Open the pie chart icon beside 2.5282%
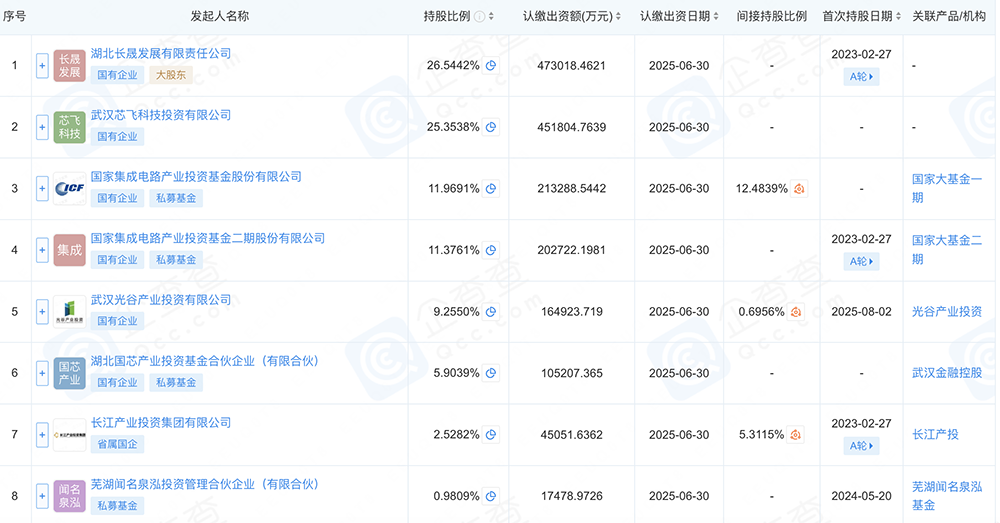This screenshot has height=523, width=1000. 490,435
